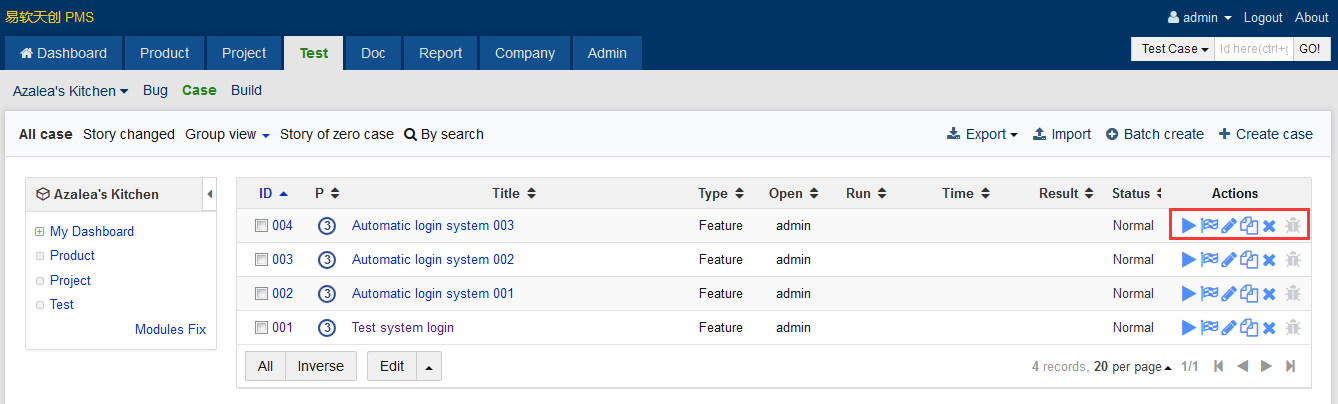Screen dimensions: 1338x404
Task: Expand the Group view dropdown
Action: 227,134
